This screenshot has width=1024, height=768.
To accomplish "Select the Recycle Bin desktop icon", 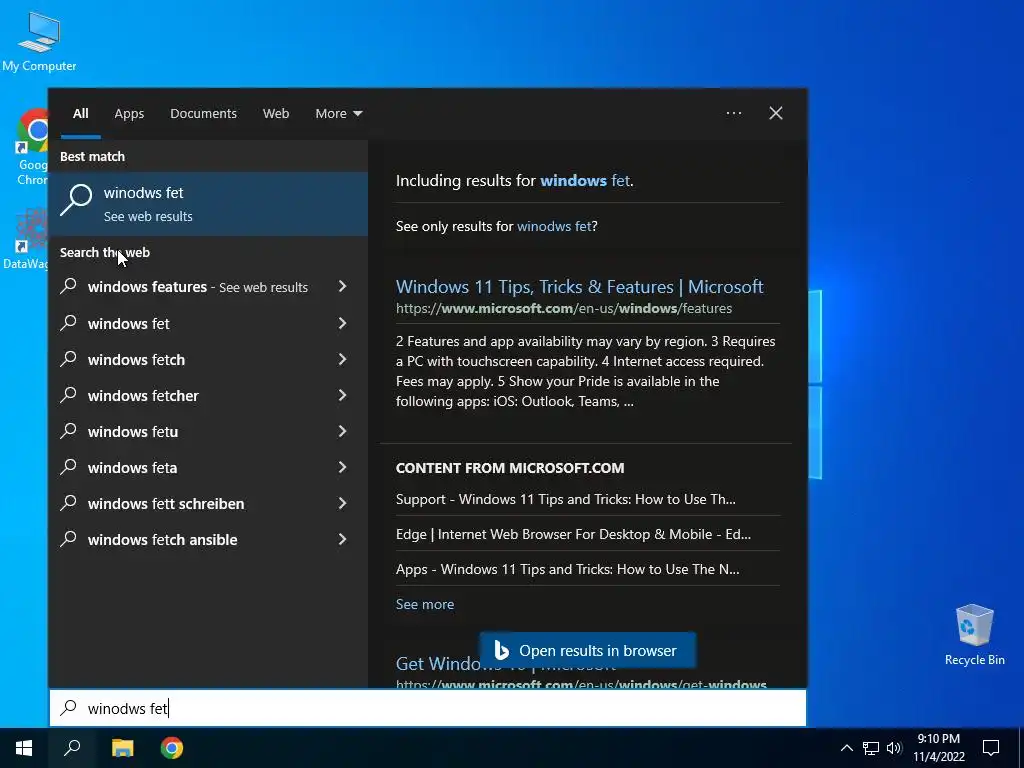I will (x=974, y=635).
